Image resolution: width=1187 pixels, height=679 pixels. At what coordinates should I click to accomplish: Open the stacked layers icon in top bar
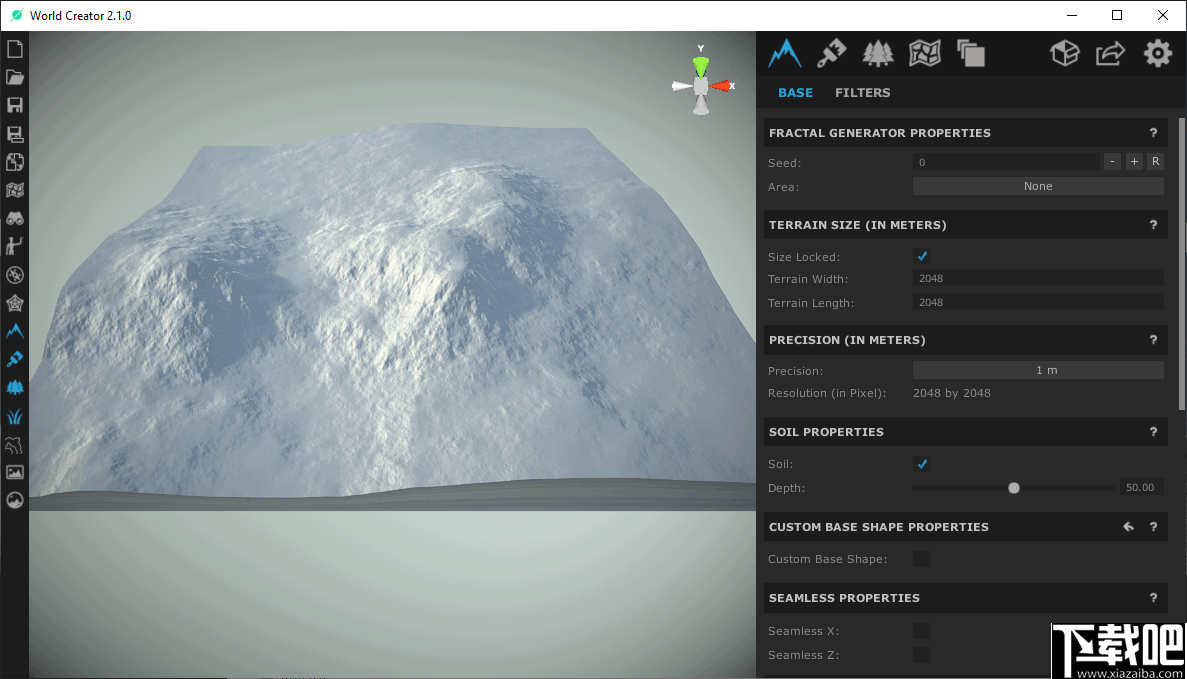point(970,52)
